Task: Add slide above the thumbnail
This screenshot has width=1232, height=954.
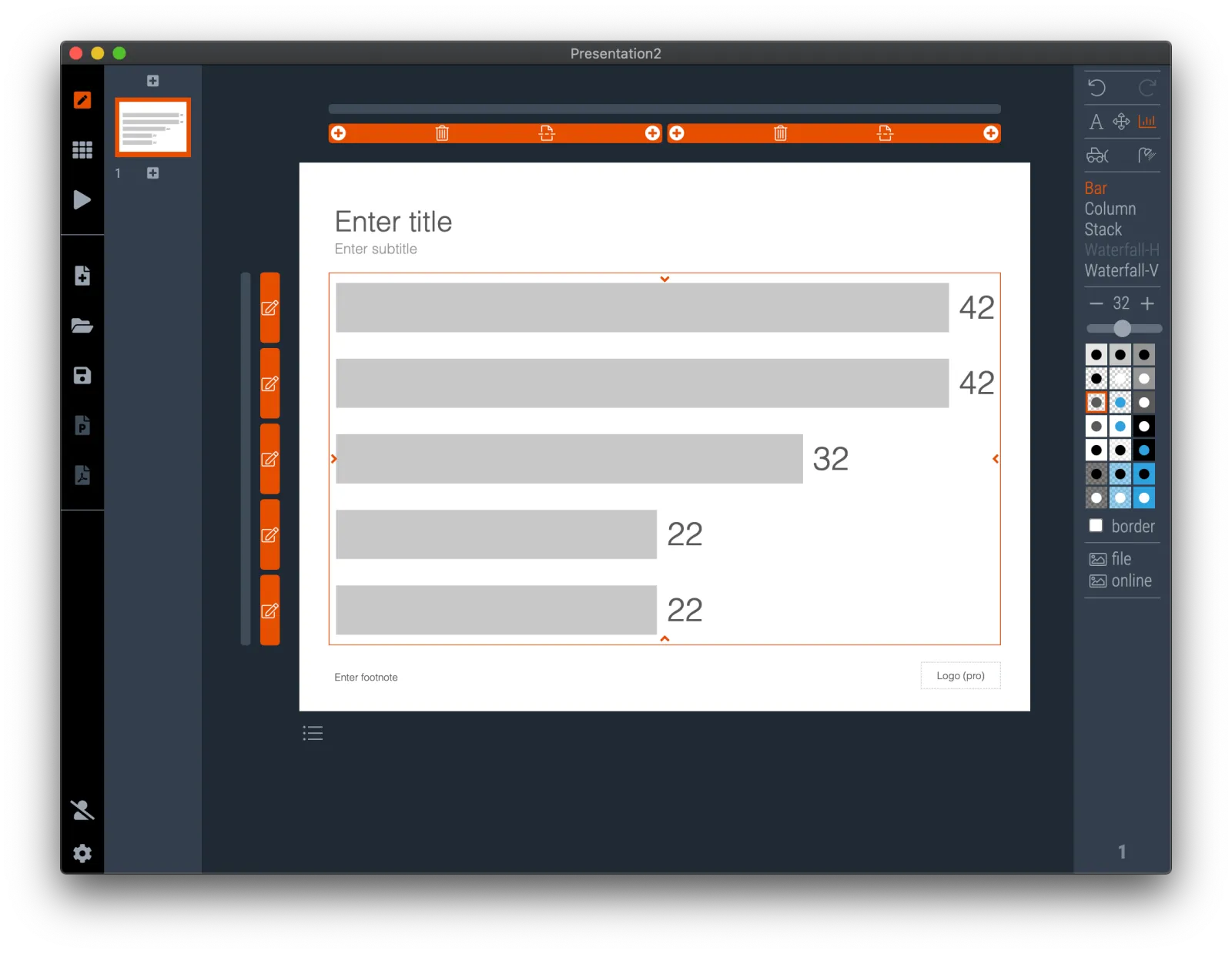Action: [x=152, y=81]
